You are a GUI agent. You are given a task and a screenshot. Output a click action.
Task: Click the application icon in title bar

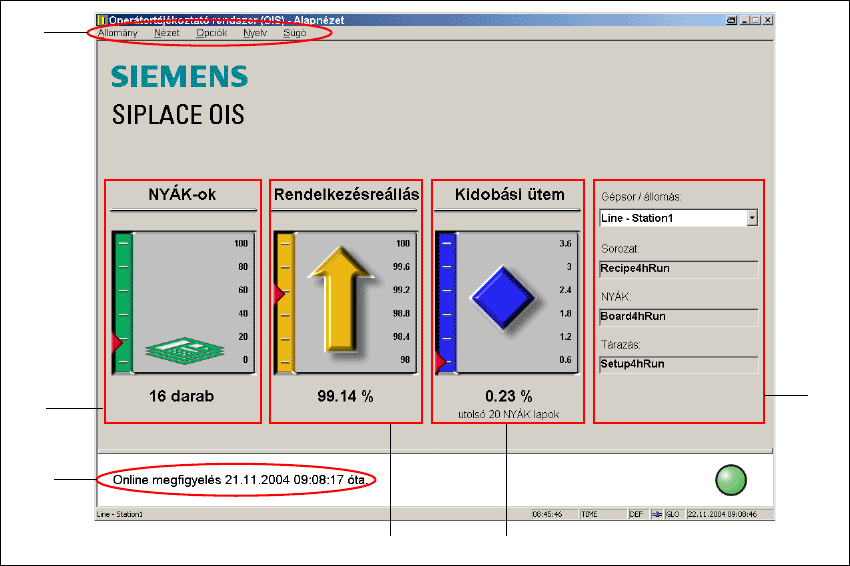102,20
